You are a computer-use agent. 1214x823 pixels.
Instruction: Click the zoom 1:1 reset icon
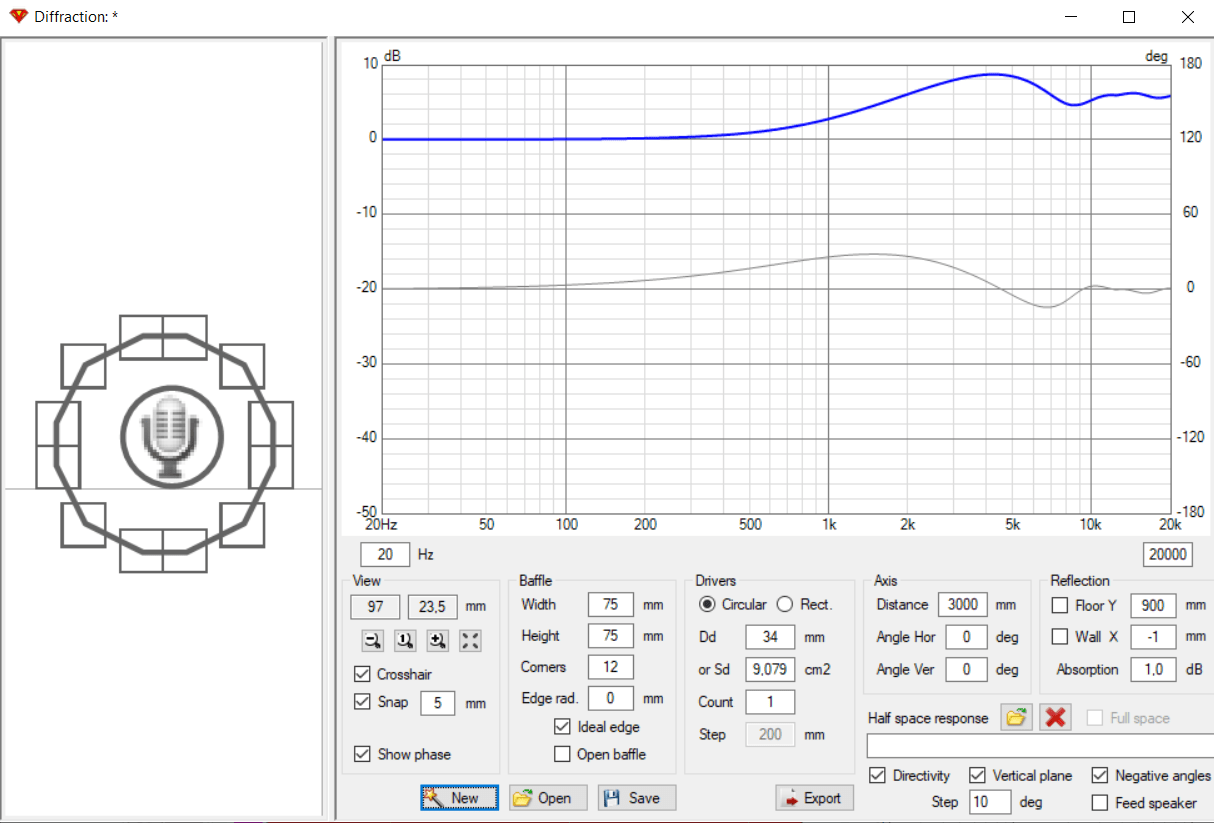(405, 642)
